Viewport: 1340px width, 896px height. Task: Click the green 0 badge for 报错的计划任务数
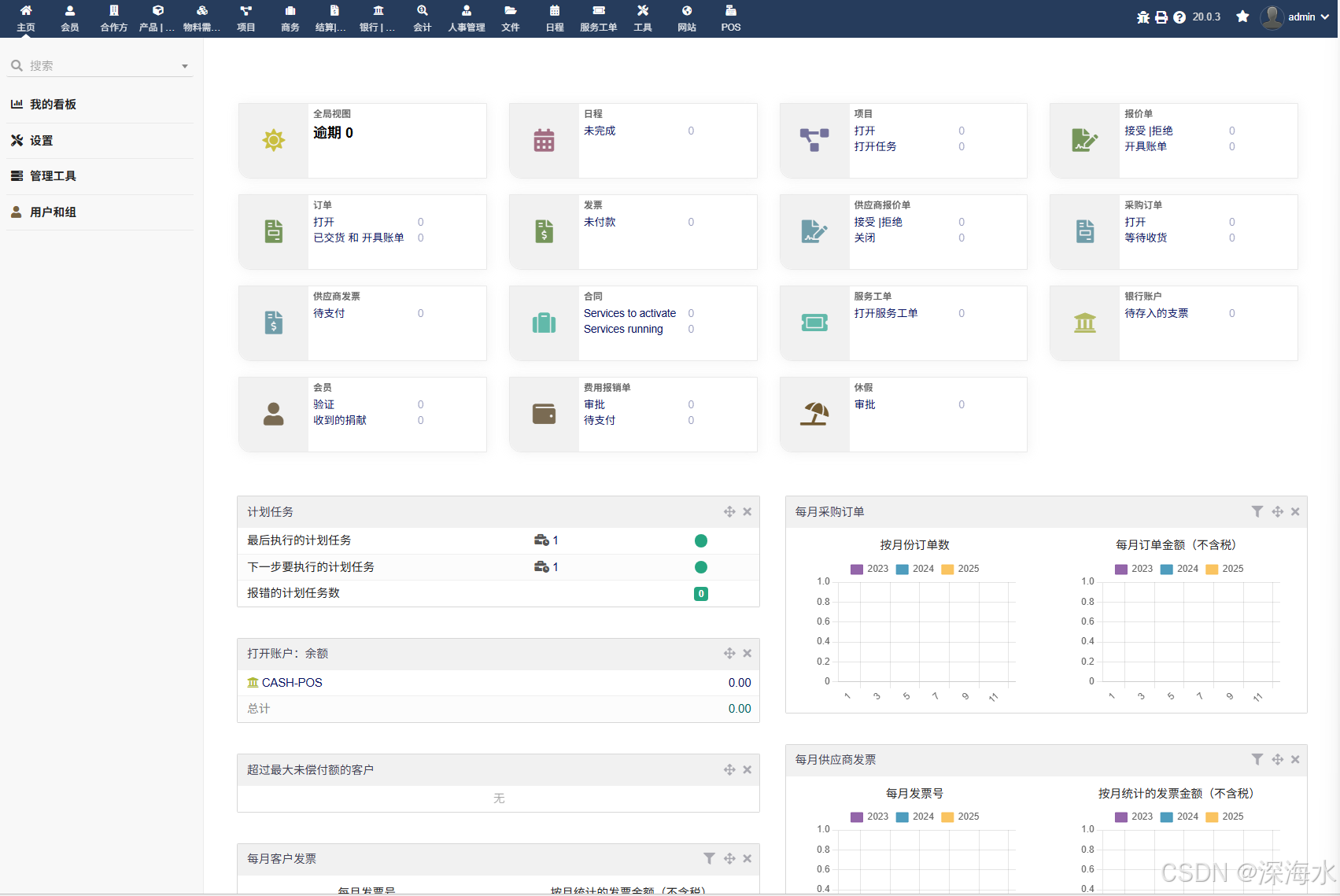coord(701,594)
